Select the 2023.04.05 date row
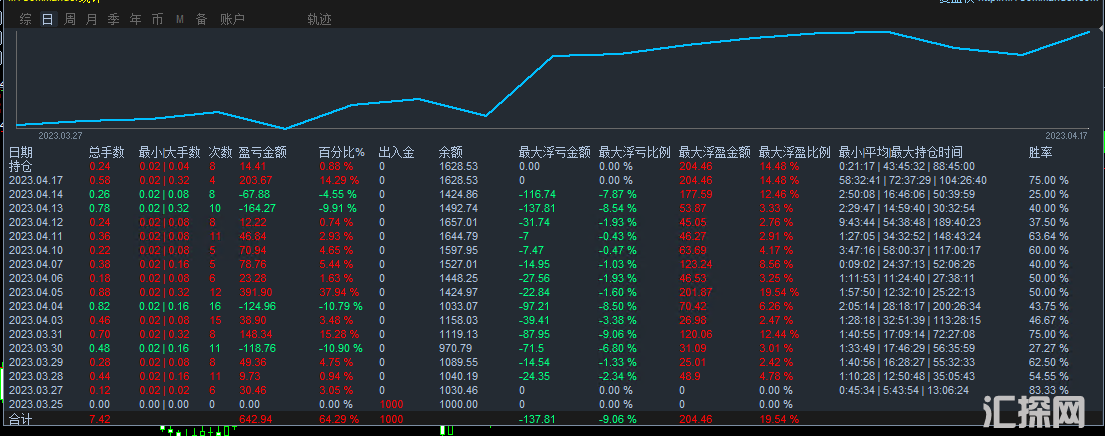 (x=36, y=292)
